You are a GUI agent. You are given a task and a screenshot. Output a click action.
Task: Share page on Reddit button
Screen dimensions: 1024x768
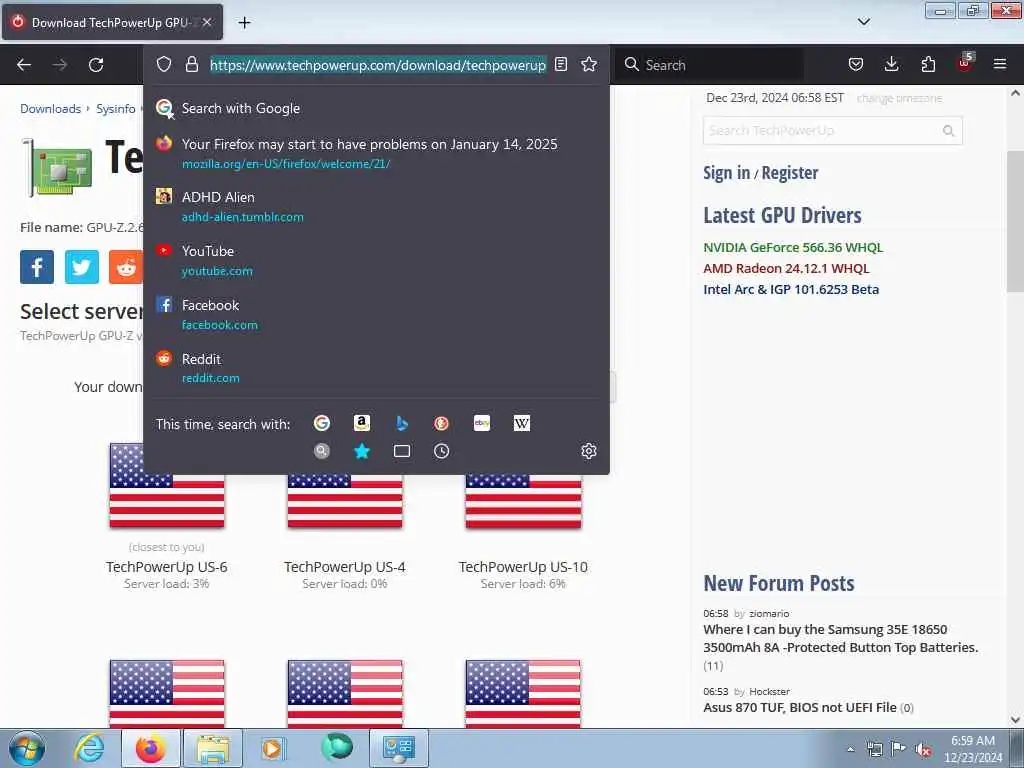point(125,266)
